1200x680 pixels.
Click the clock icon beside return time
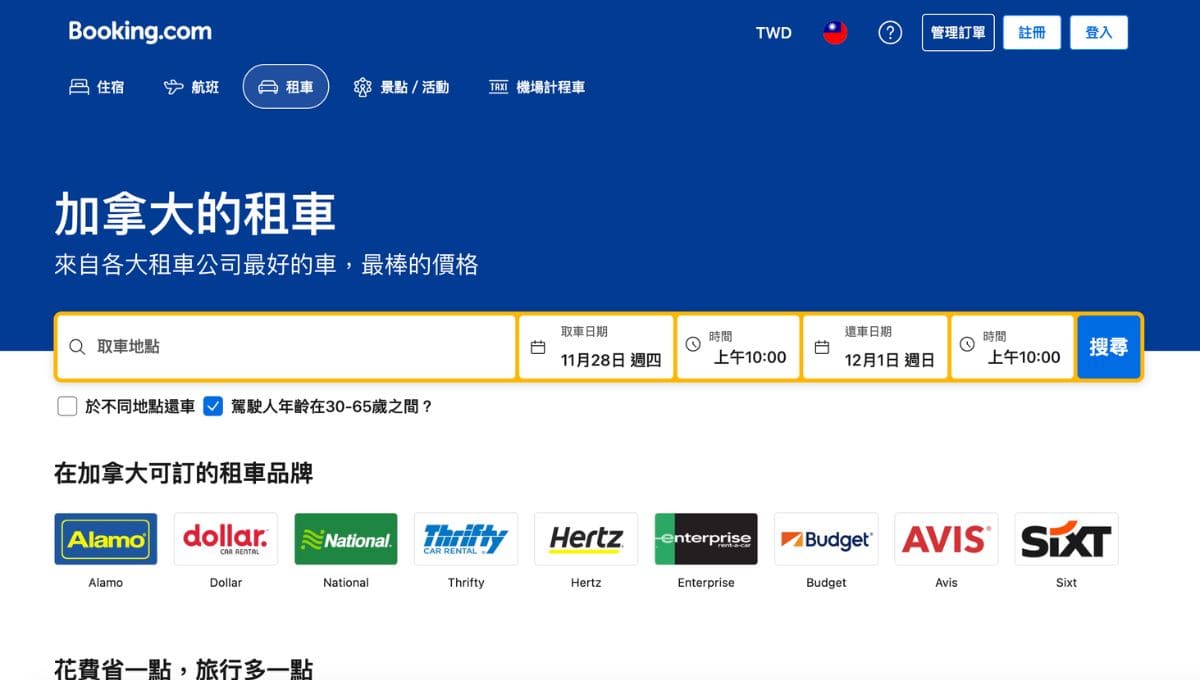pos(967,344)
